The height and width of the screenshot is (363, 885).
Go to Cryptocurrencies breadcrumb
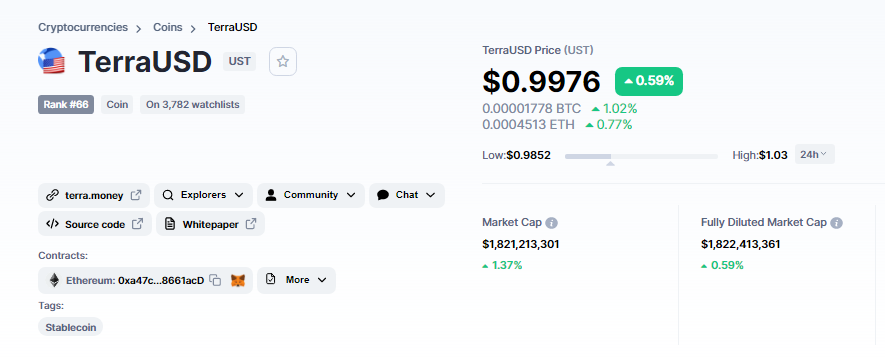[x=83, y=27]
